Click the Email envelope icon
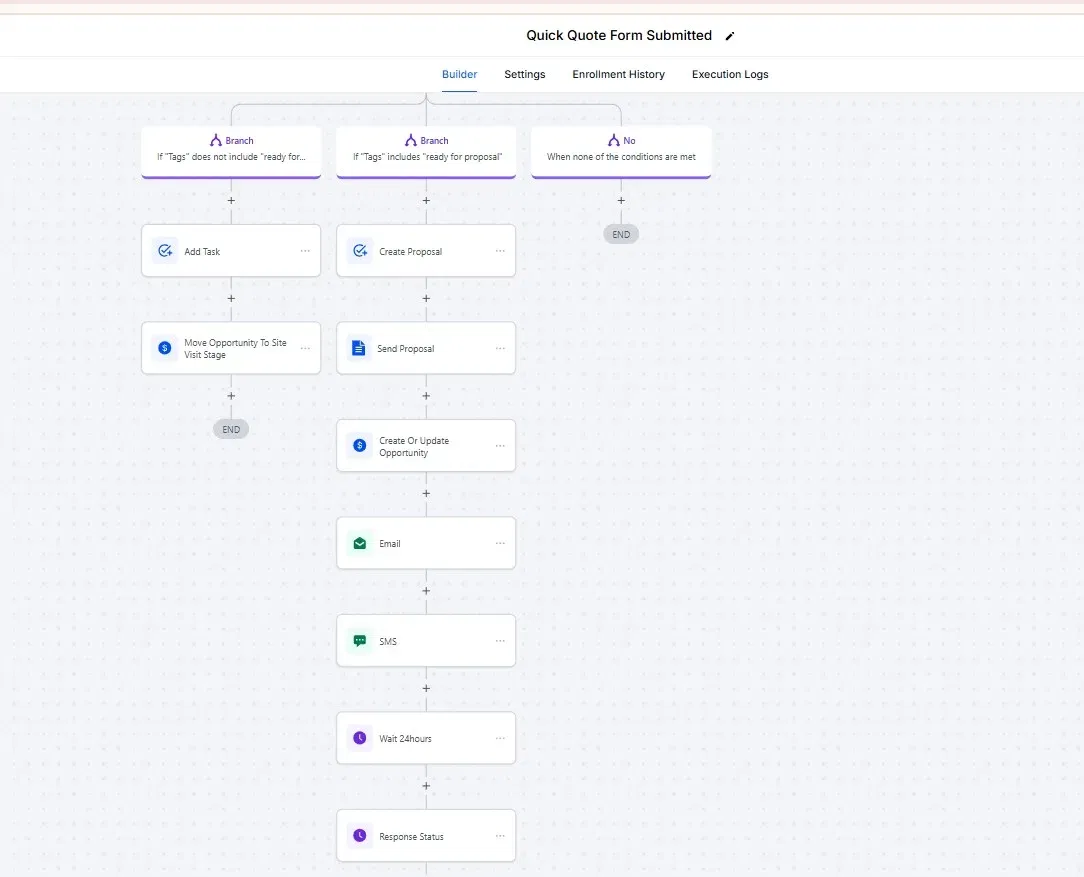The height and width of the screenshot is (877, 1084). click(x=360, y=543)
